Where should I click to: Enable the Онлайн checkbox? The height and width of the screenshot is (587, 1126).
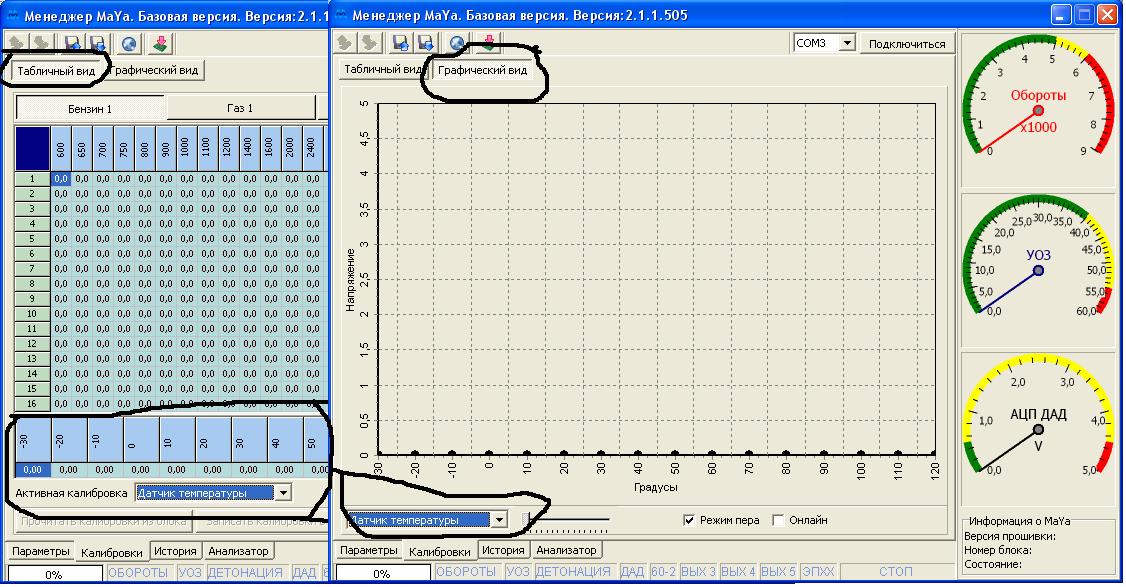tap(779, 520)
